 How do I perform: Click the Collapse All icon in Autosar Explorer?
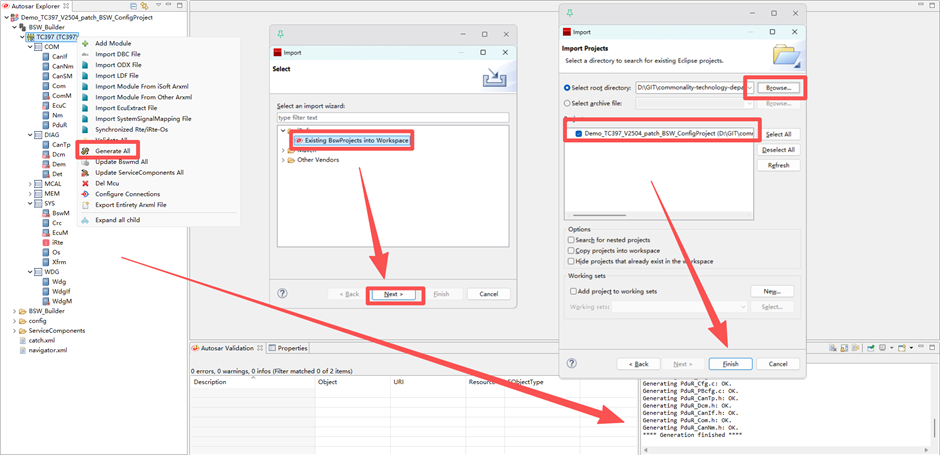[134, 5]
